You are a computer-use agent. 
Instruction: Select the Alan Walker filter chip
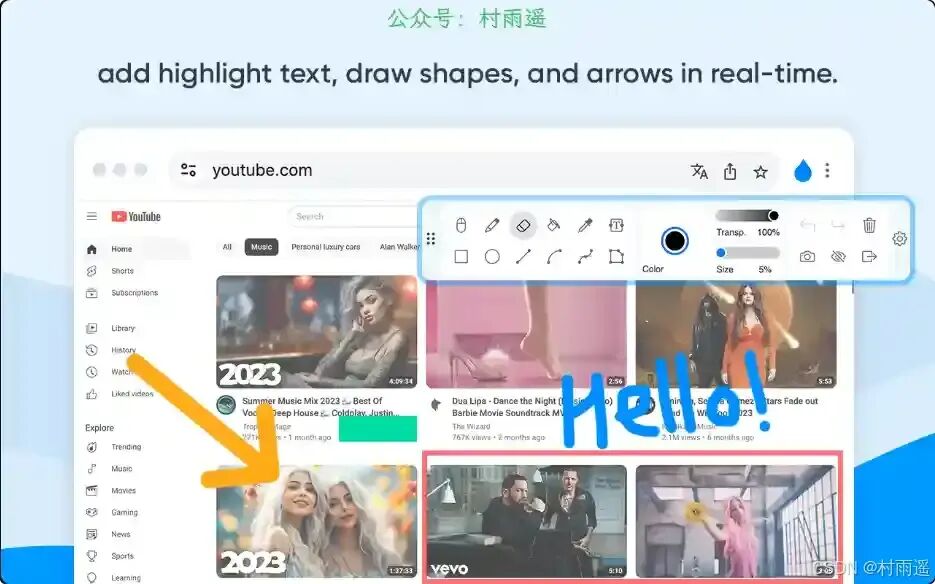(x=398, y=247)
